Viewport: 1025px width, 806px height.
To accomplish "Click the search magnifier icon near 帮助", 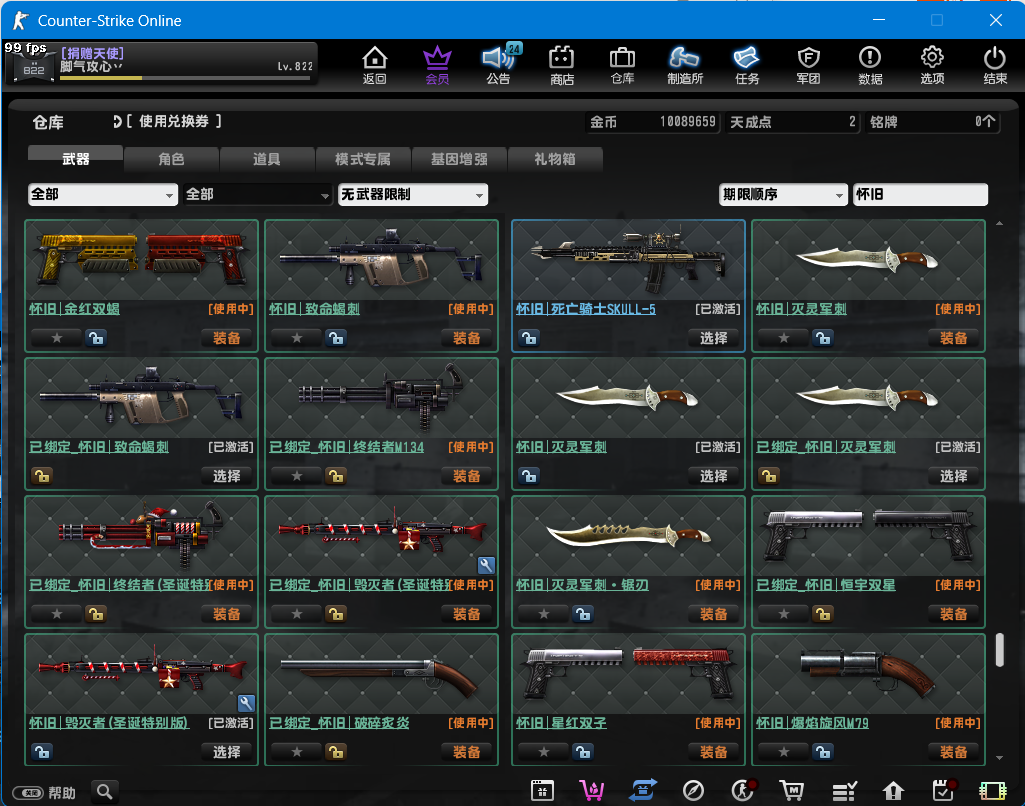I will click(105, 792).
